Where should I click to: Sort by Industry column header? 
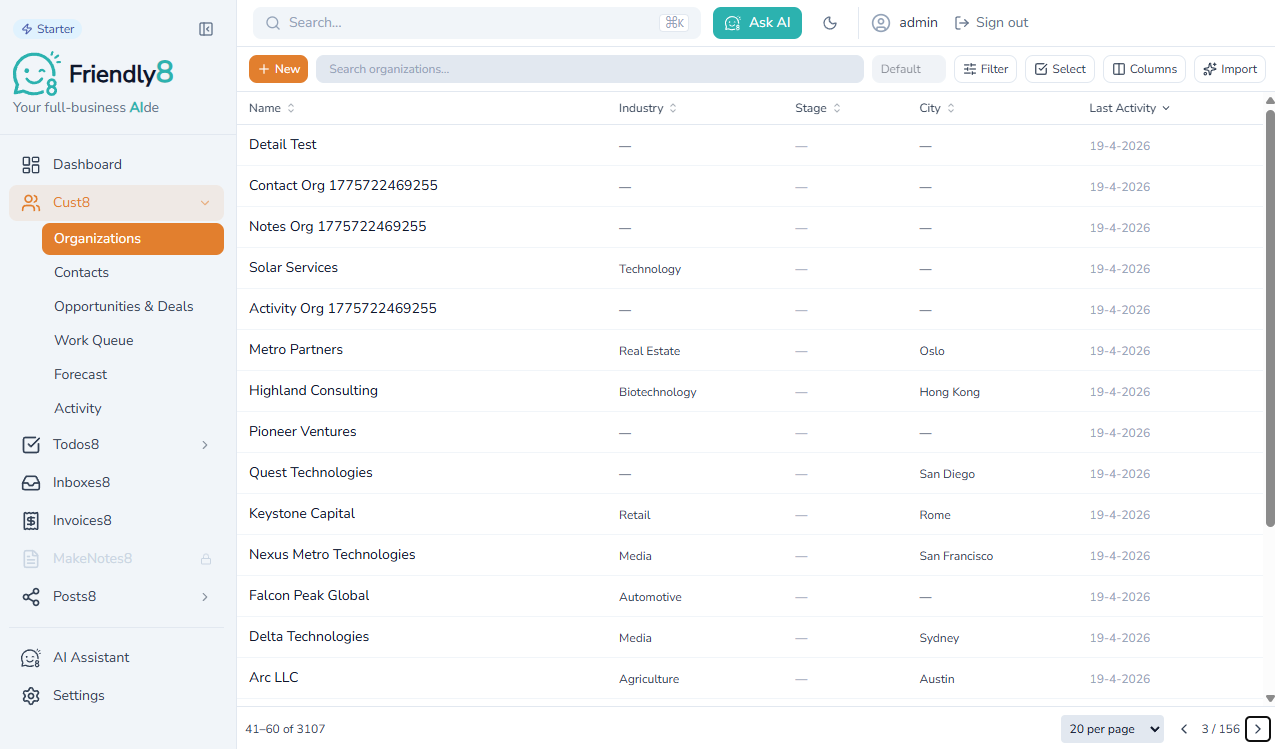tap(648, 108)
